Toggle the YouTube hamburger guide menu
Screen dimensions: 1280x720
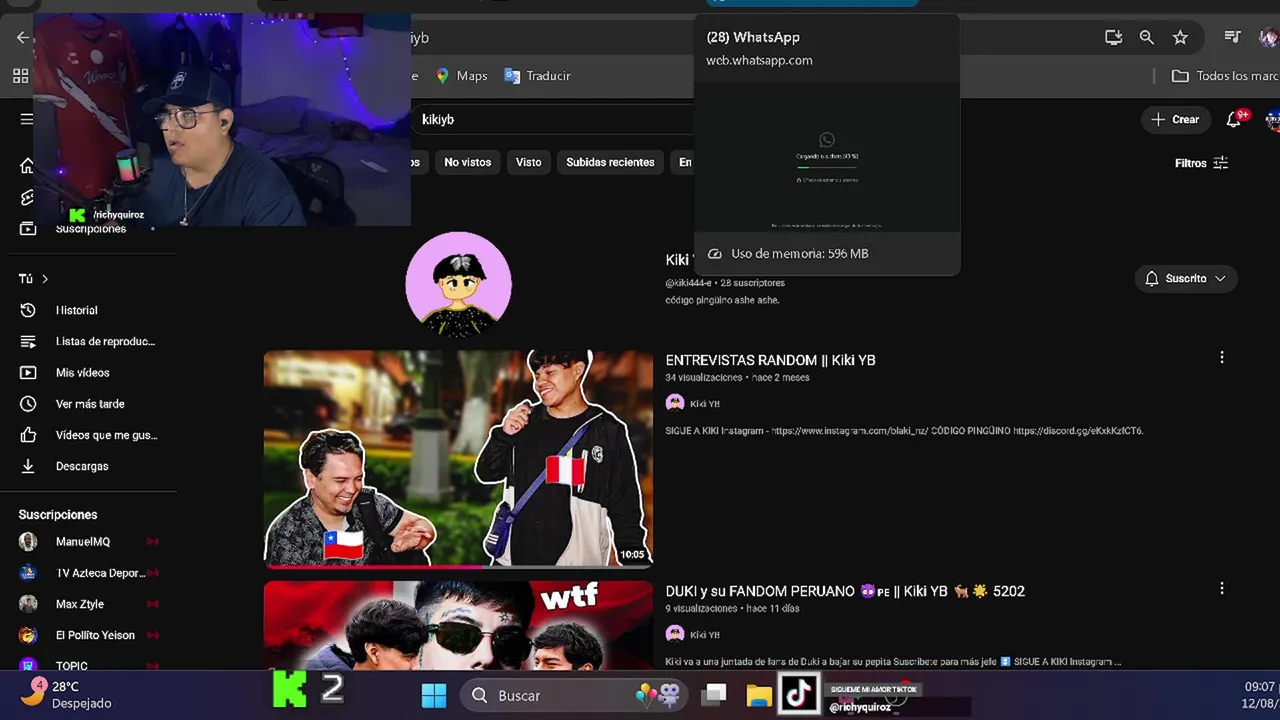tap(26, 119)
